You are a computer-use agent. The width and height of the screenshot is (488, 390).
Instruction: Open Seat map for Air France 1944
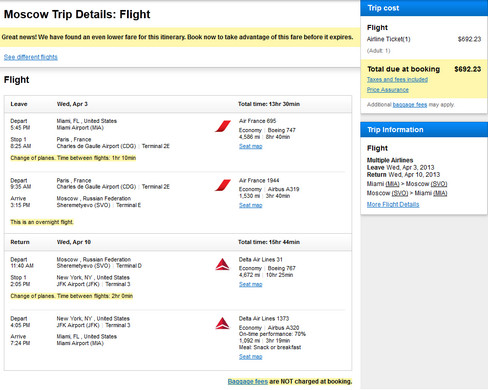(x=251, y=205)
